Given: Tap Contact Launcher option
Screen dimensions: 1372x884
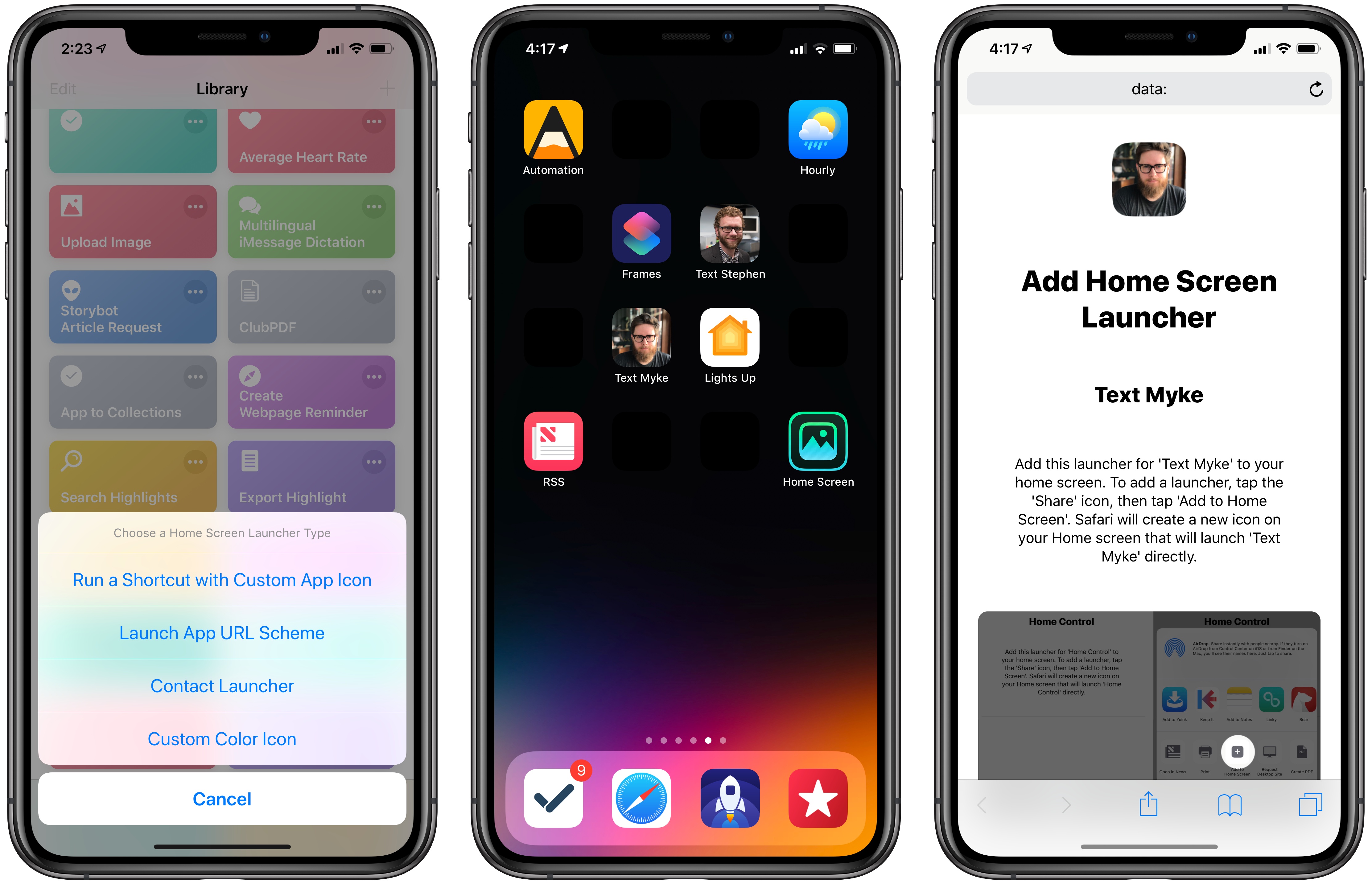Looking at the screenshot, I should tap(222, 686).
